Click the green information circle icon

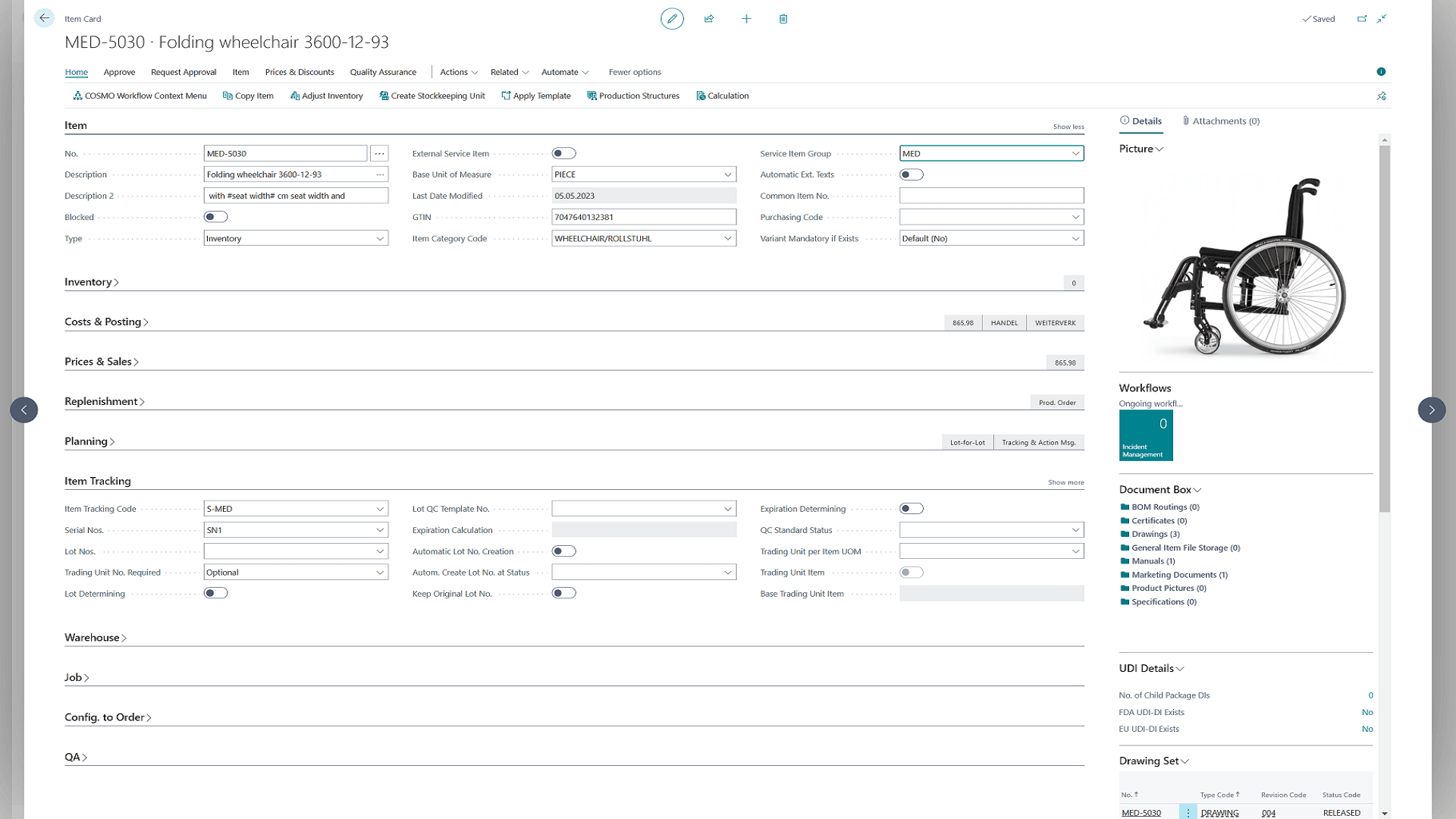coord(1381,72)
